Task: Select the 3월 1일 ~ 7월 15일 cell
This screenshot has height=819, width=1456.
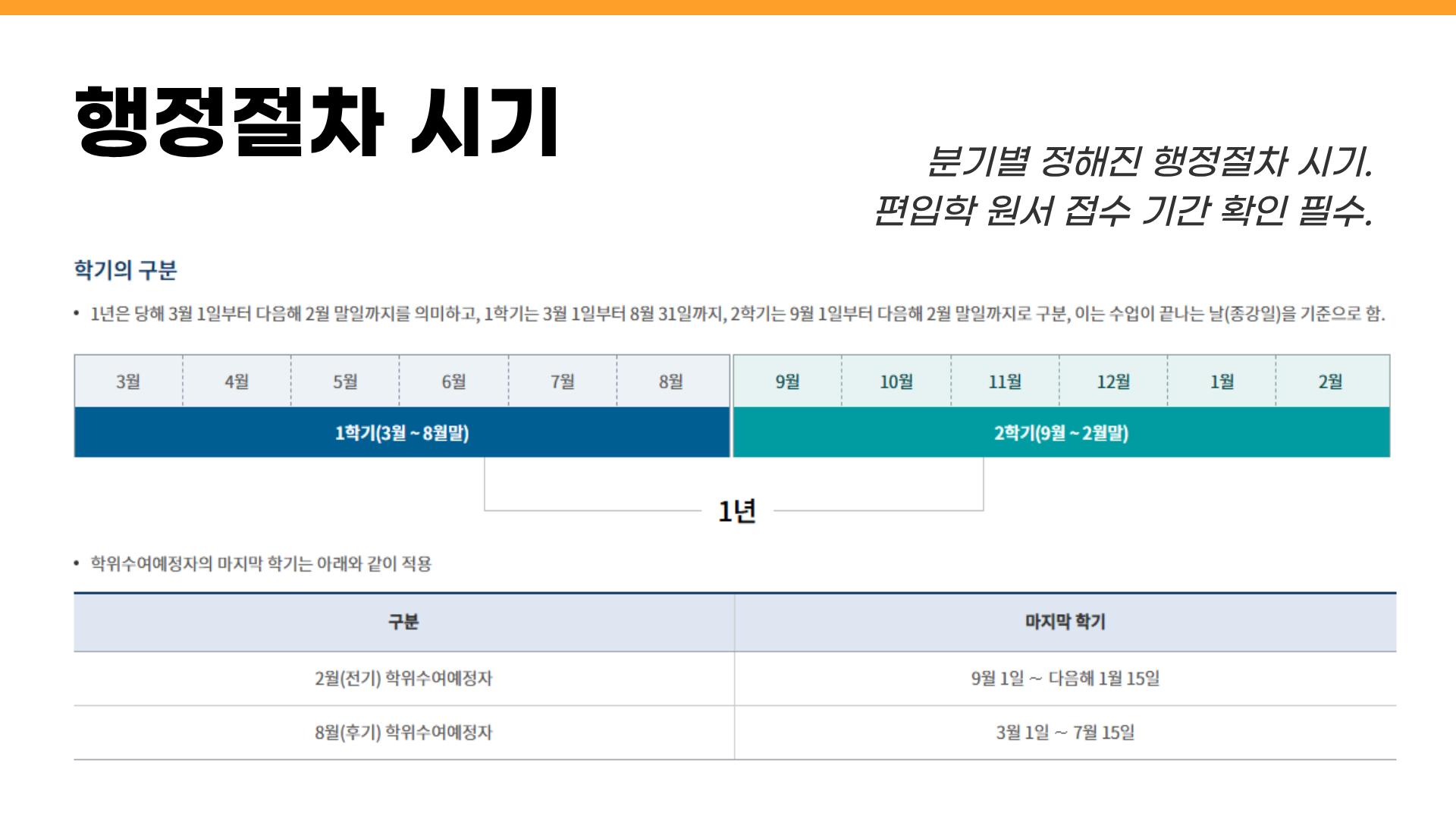Action: [1065, 733]
